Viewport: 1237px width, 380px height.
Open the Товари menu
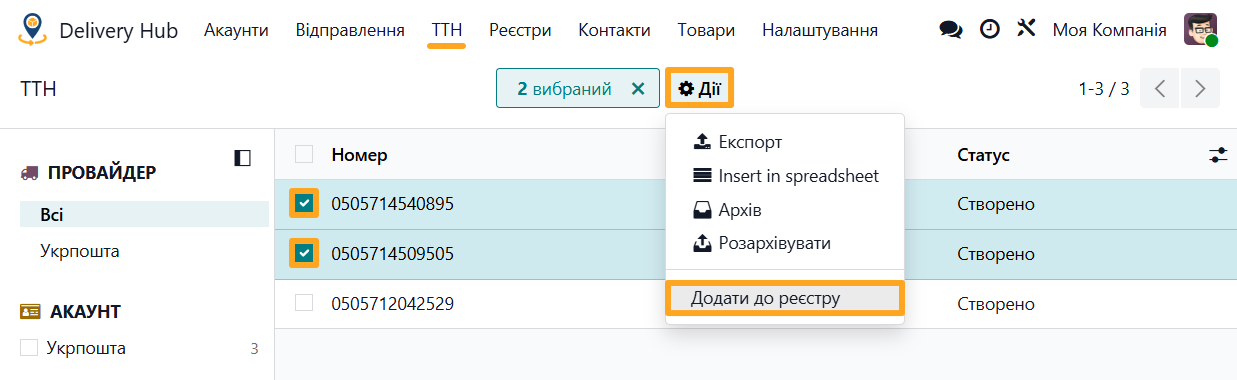tap(706, 30)
